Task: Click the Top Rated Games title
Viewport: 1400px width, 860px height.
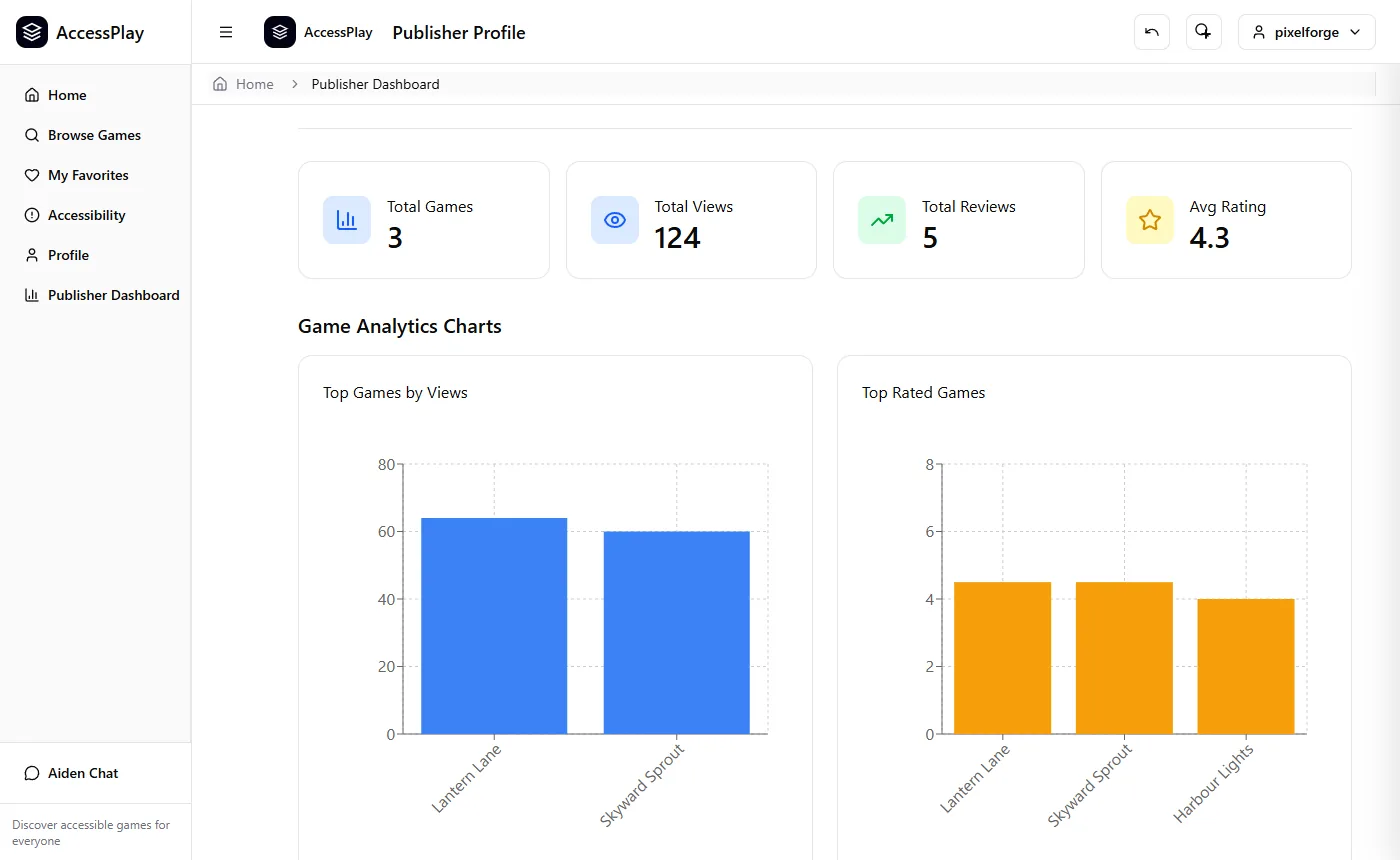Action: (x=923, y=393)
